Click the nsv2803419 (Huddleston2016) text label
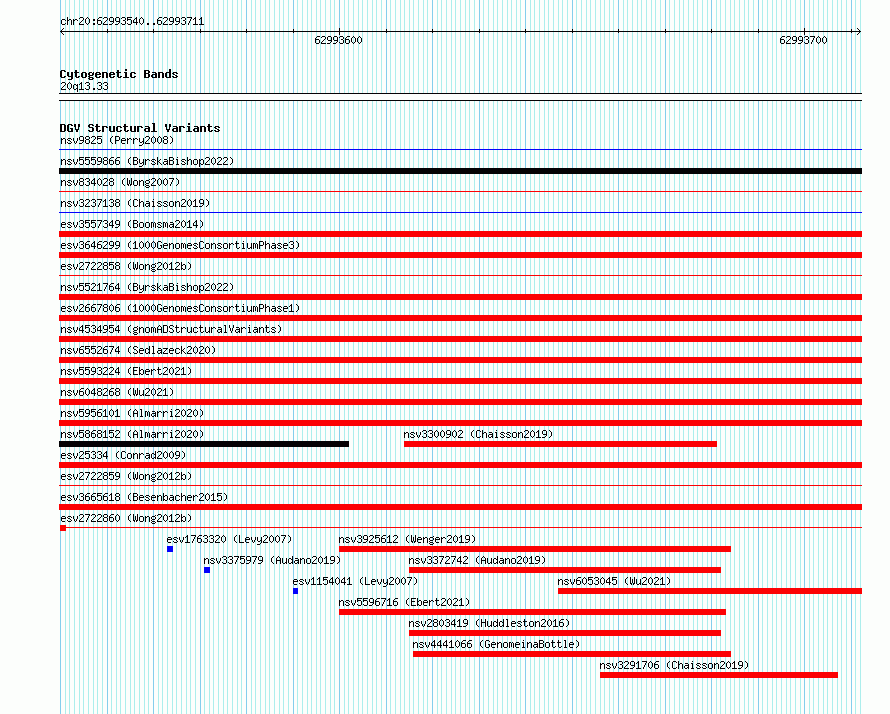Screen dimensions: 890x714 click(489, 623)
